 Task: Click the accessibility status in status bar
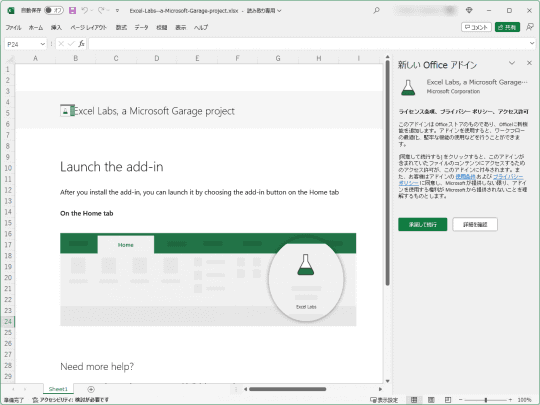[71, 400]
